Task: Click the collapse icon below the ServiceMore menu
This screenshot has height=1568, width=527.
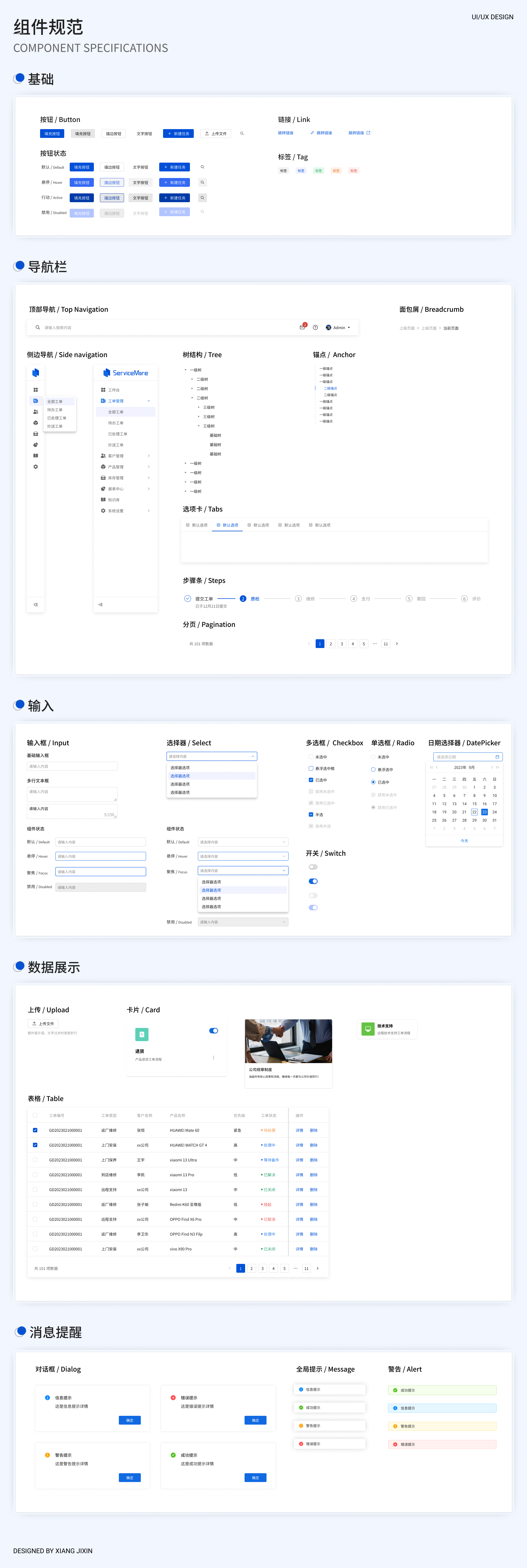Action: click(100, 604)
